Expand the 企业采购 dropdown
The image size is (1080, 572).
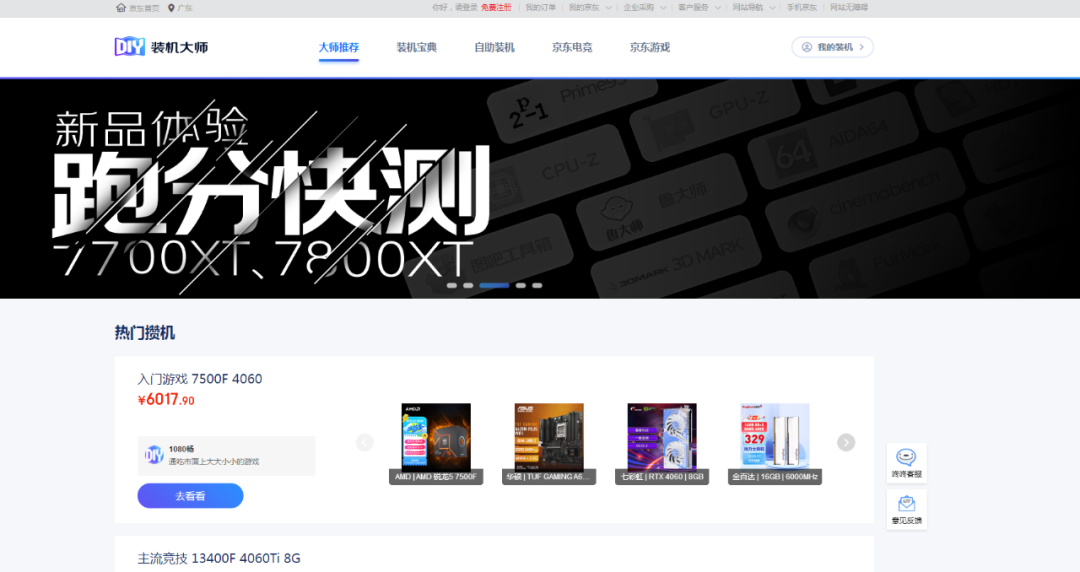(x=645, y=8)
